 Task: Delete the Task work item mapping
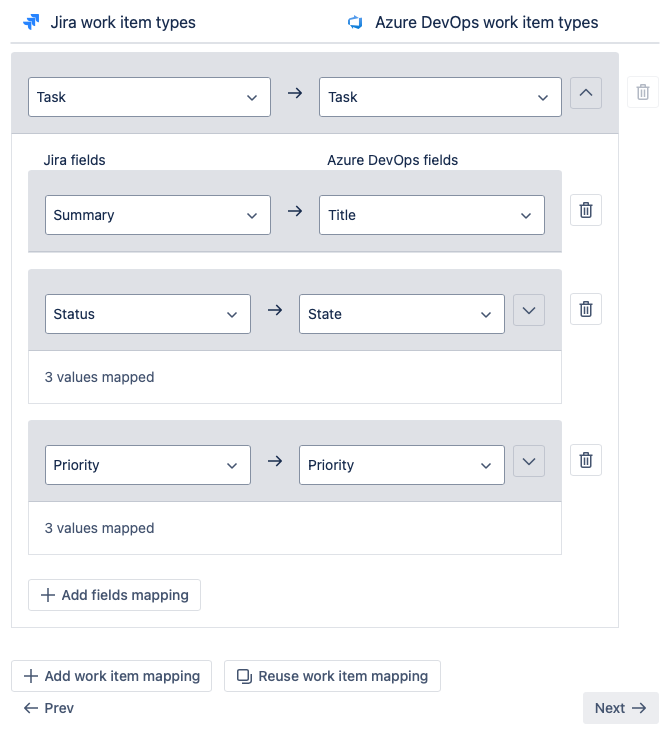coord(643,93)
